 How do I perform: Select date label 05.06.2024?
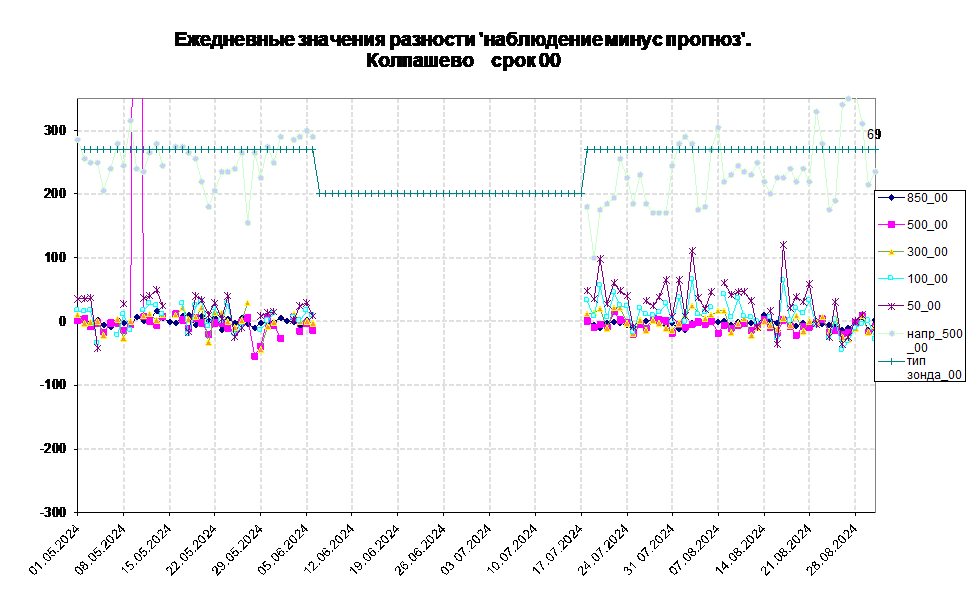[x=283, y=550]
